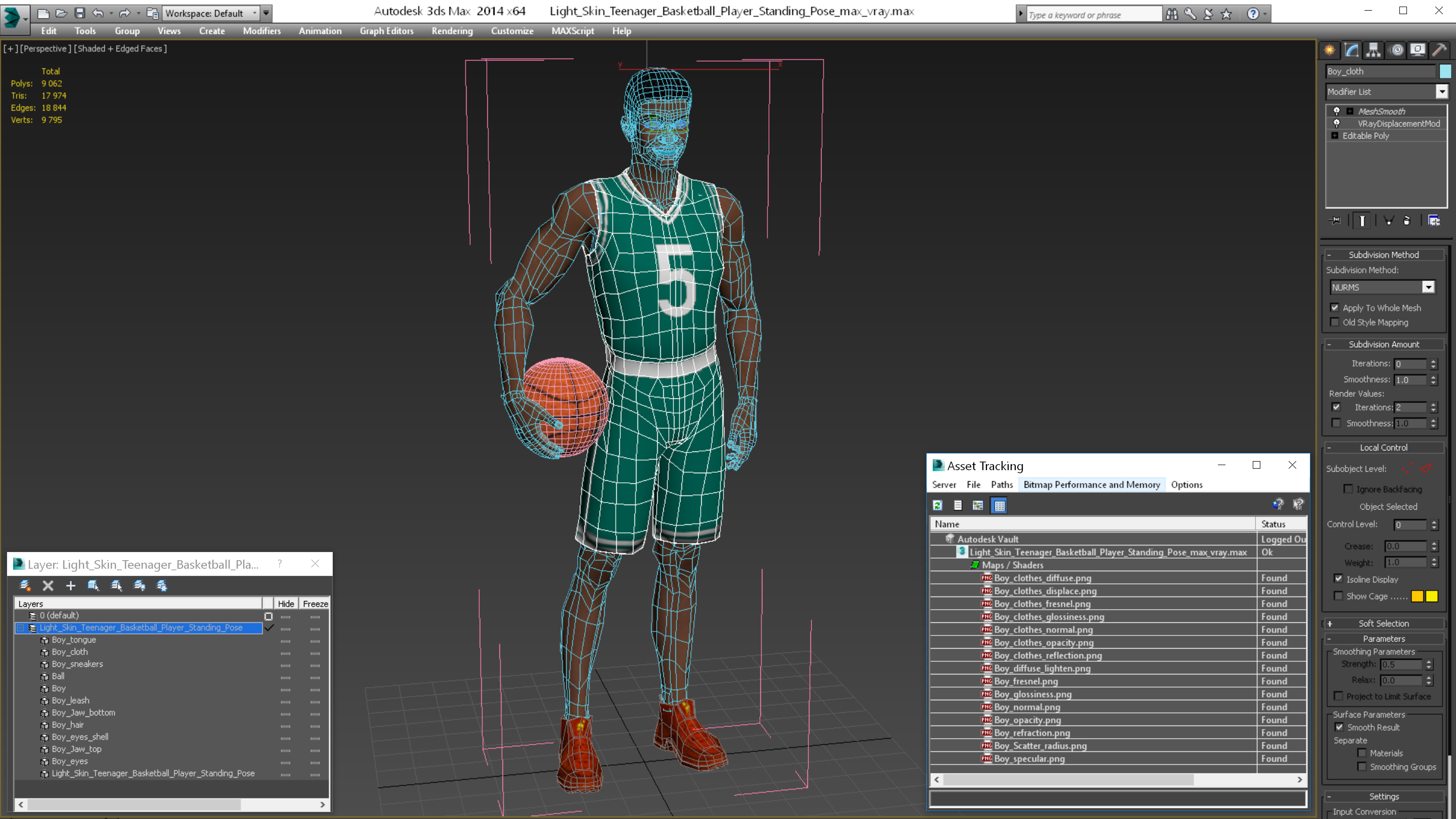Toggle Render Values Iterations checkbox
The height and width of the screenshot is (819, 1456).
1336,407
